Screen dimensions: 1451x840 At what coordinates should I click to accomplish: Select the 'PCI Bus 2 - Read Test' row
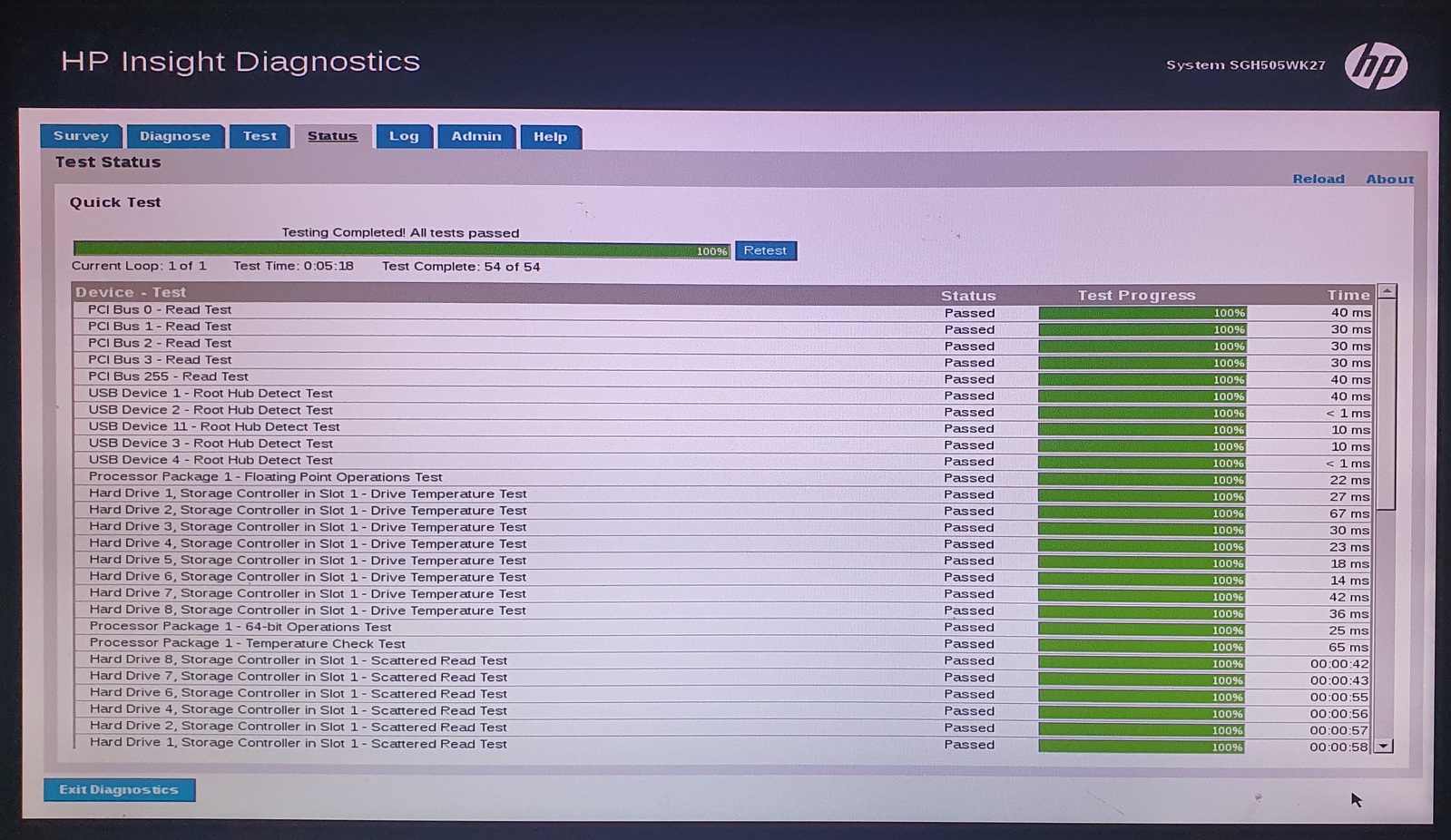click(x=723, y=345)
